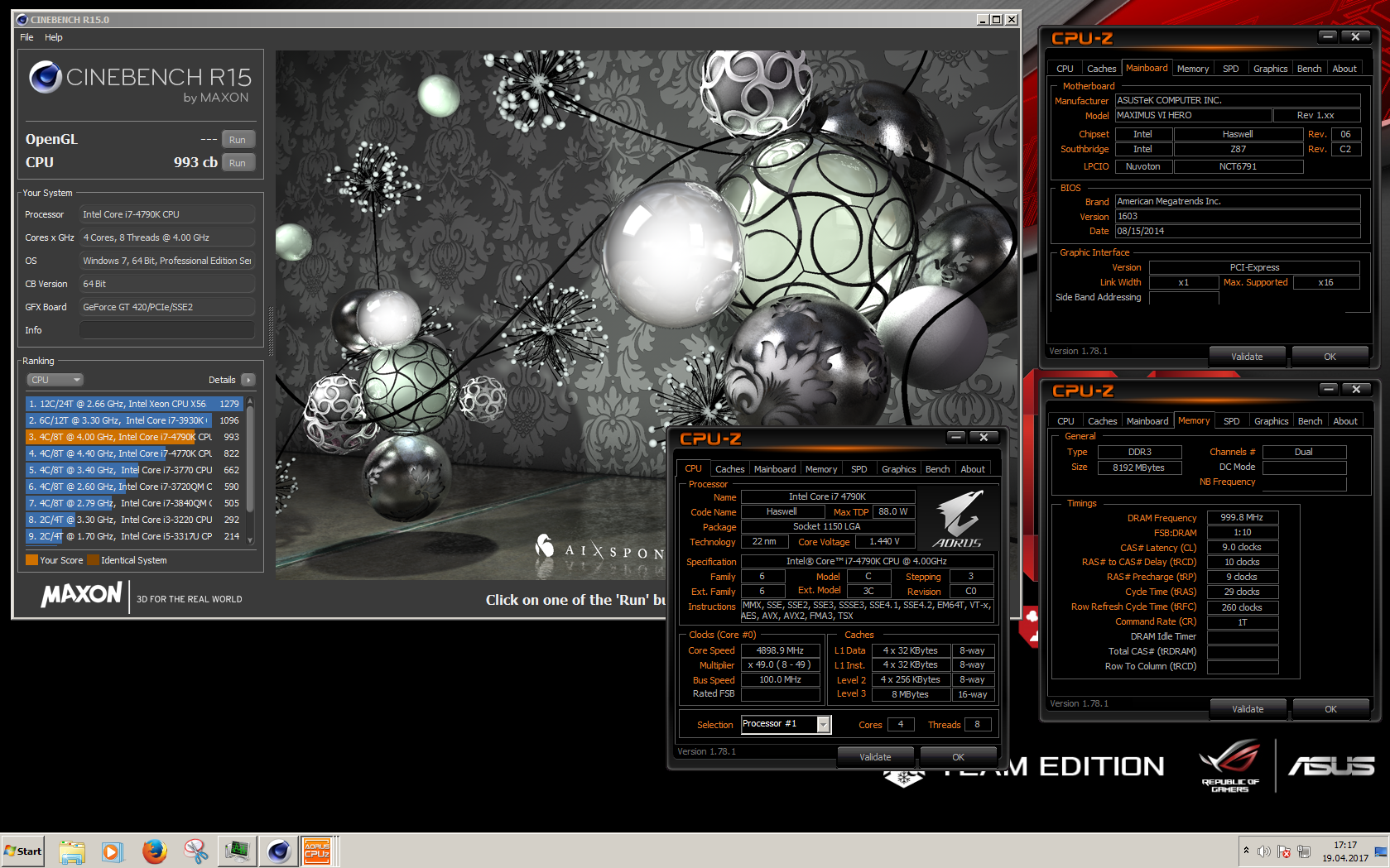This screenshot has height=868, width=1390.
Task: Select ranking row 12C/24T Intel Xeon X56
Action: point(134,404)
